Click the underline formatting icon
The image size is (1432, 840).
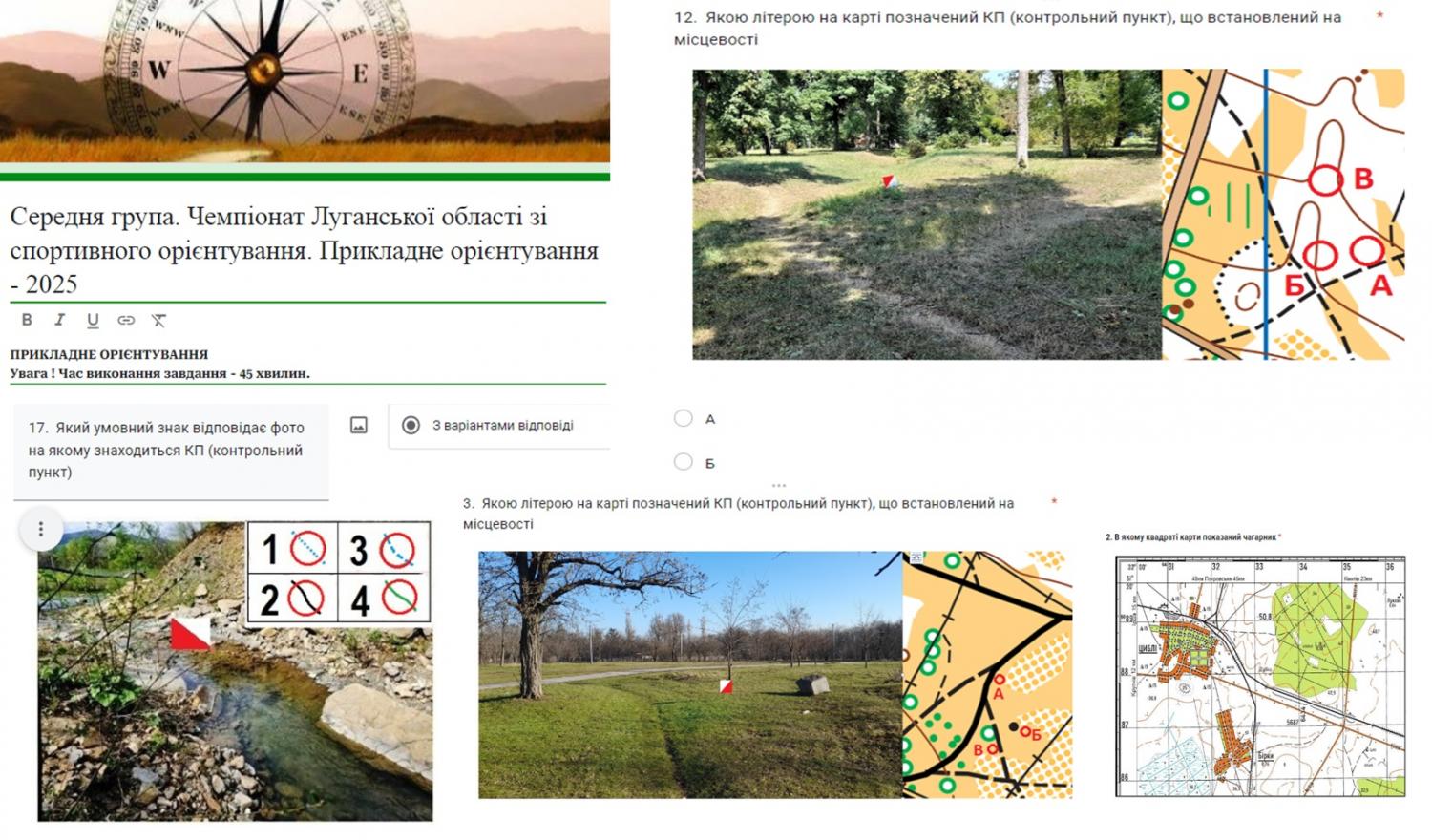click(93, 321)
